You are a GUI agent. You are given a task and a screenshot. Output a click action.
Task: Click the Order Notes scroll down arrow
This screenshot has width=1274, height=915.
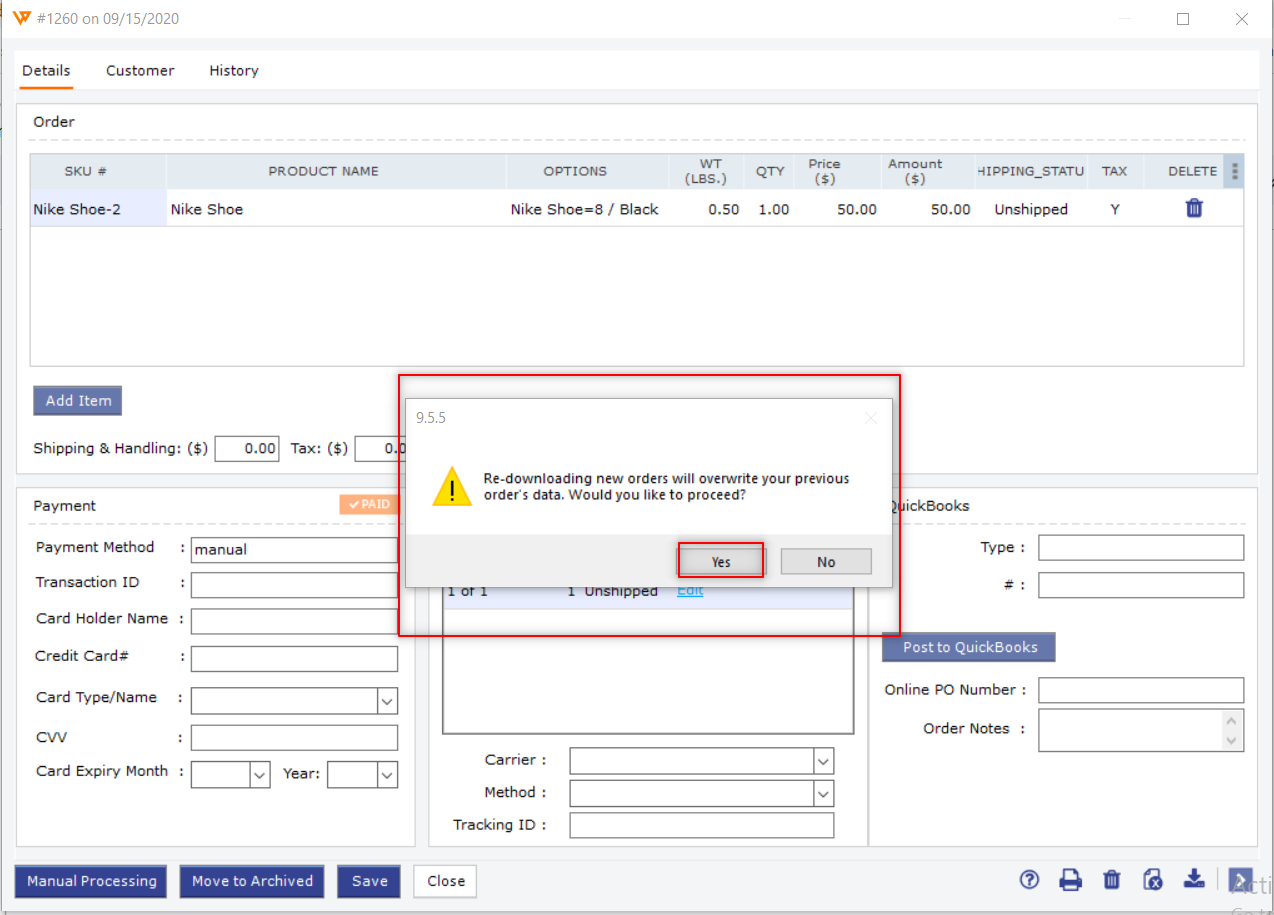[1234, 741]
